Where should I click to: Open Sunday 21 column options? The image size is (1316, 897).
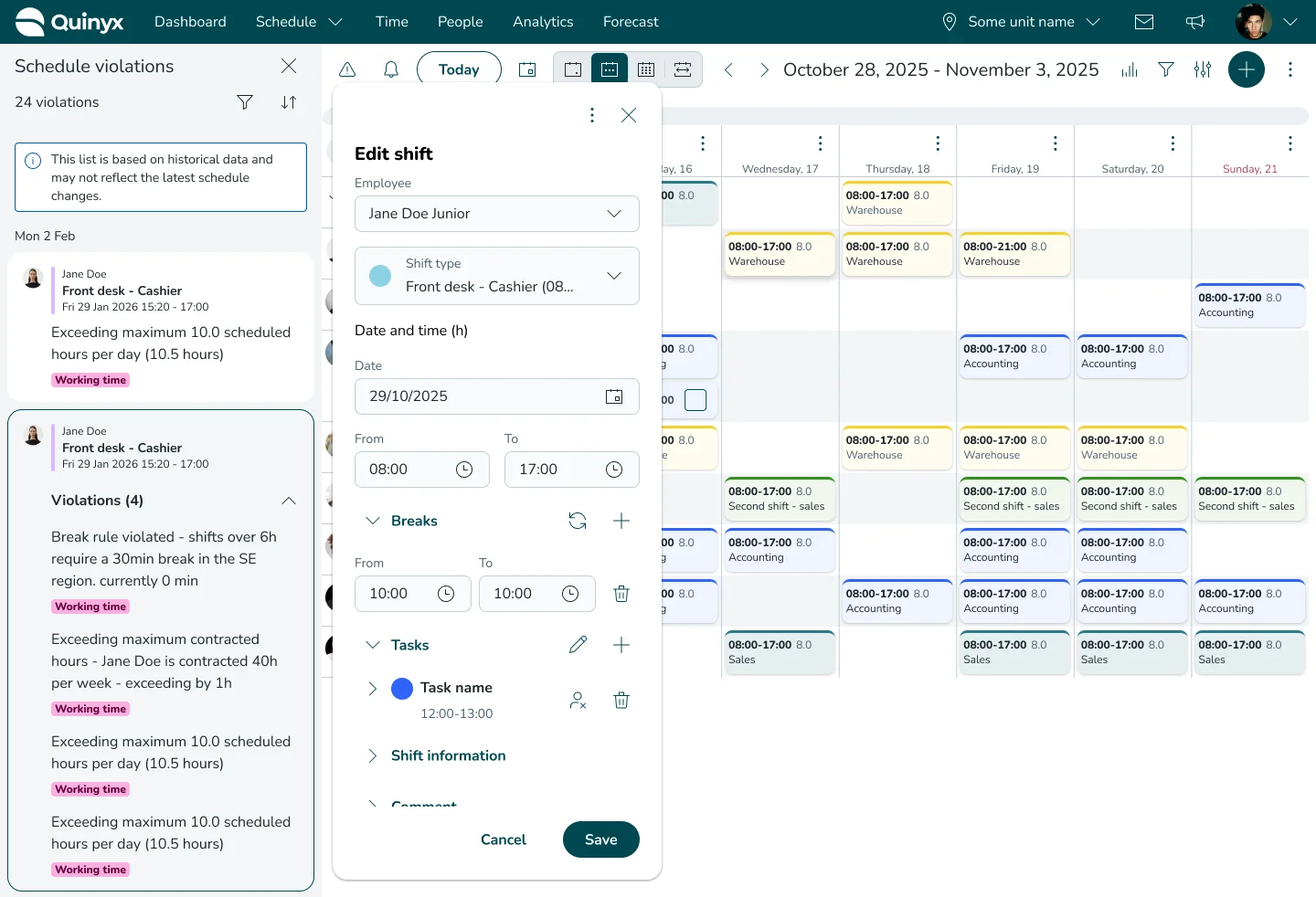coord(1289,143)
